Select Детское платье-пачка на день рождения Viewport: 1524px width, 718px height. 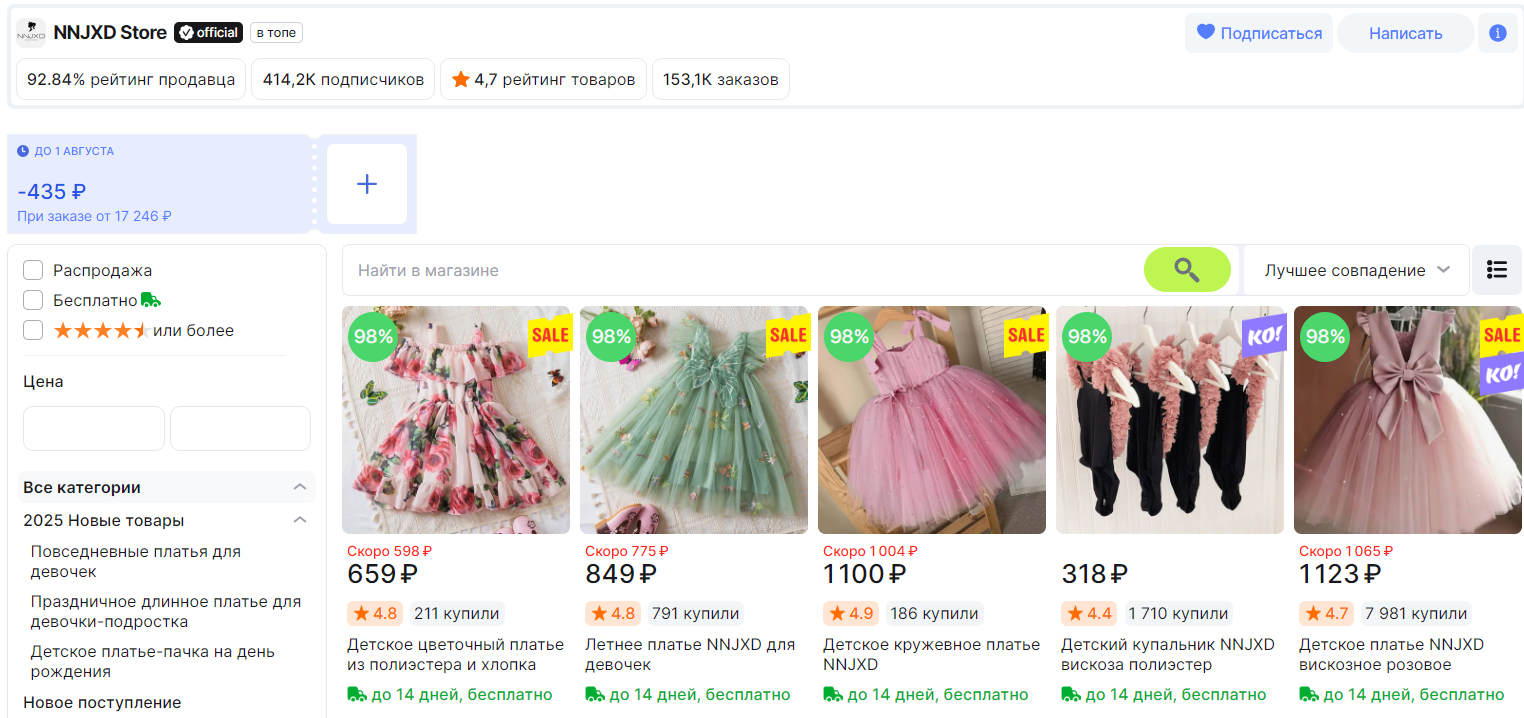click(153, 662)
